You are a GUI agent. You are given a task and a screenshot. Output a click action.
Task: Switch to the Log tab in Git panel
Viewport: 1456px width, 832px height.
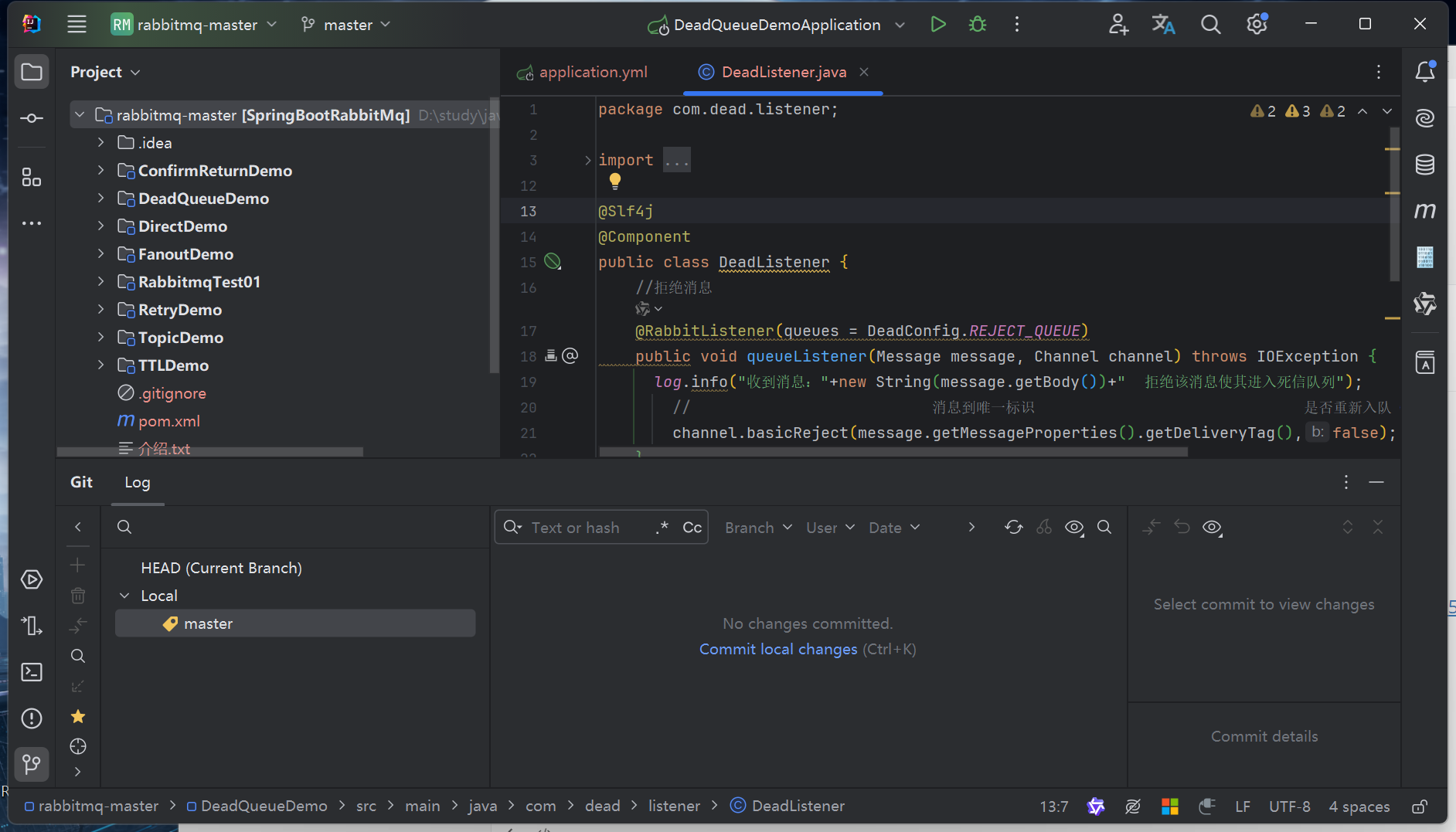pyautogui.click(x=138, y=482)
